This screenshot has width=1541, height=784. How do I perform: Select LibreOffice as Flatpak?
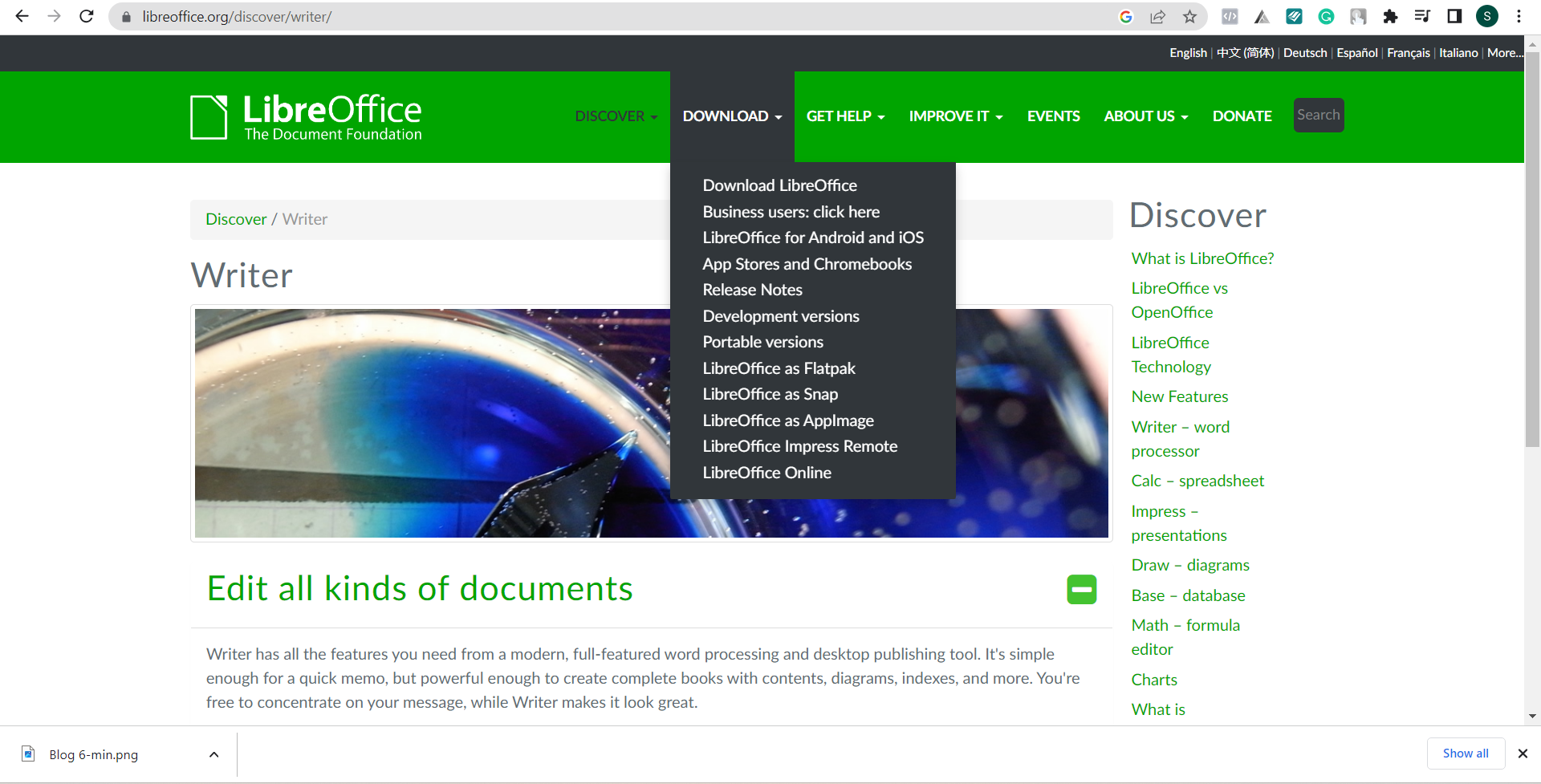779,368
